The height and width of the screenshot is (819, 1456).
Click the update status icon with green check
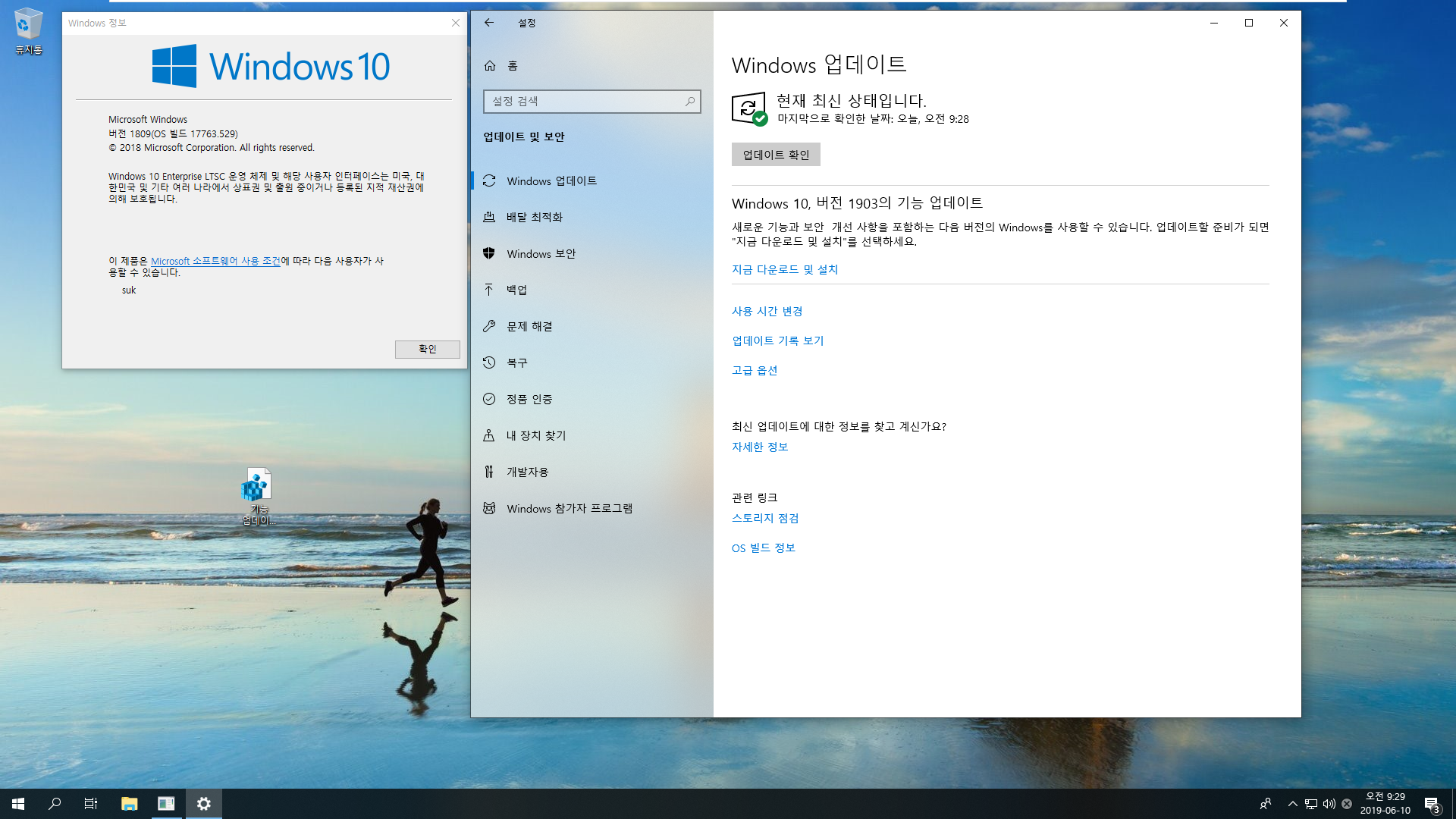pos(749,108)
